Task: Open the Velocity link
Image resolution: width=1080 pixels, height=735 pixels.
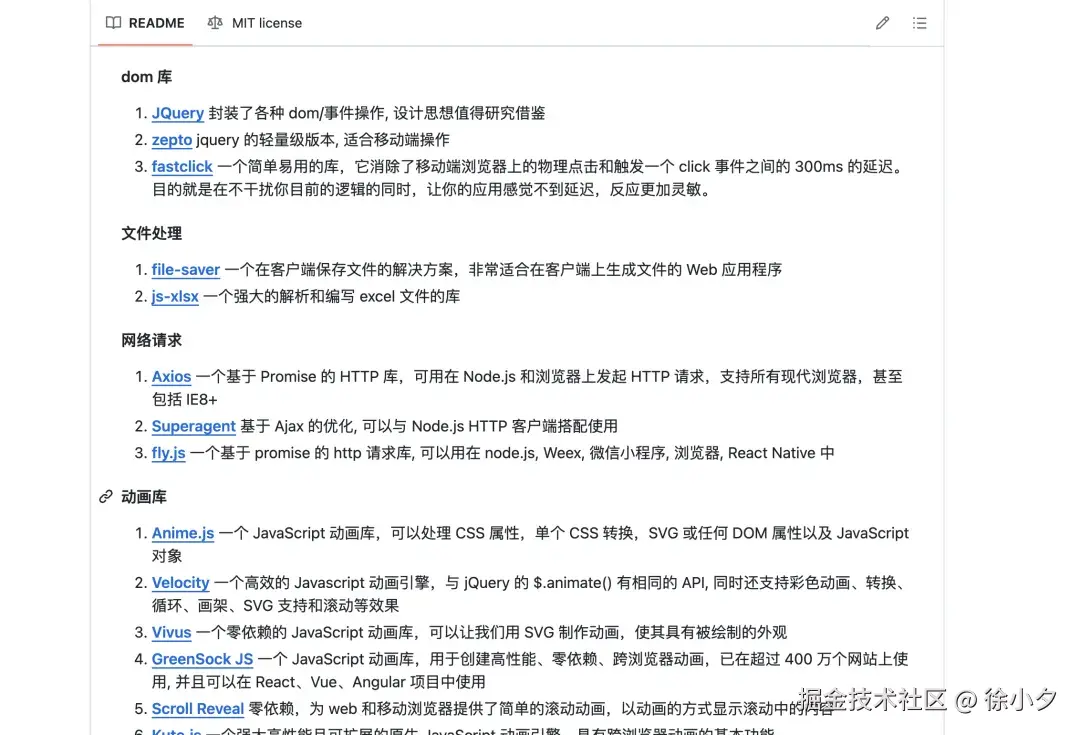Action: (180, 583)
